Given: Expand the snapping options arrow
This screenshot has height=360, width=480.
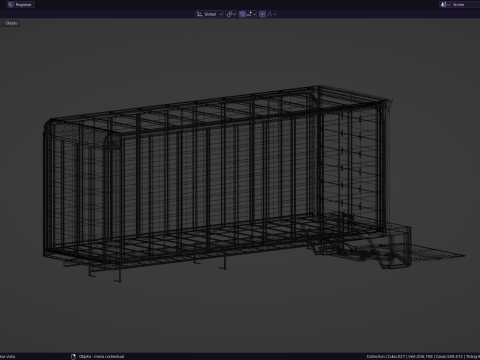Looking at the screenshot, I should (255, 14).
